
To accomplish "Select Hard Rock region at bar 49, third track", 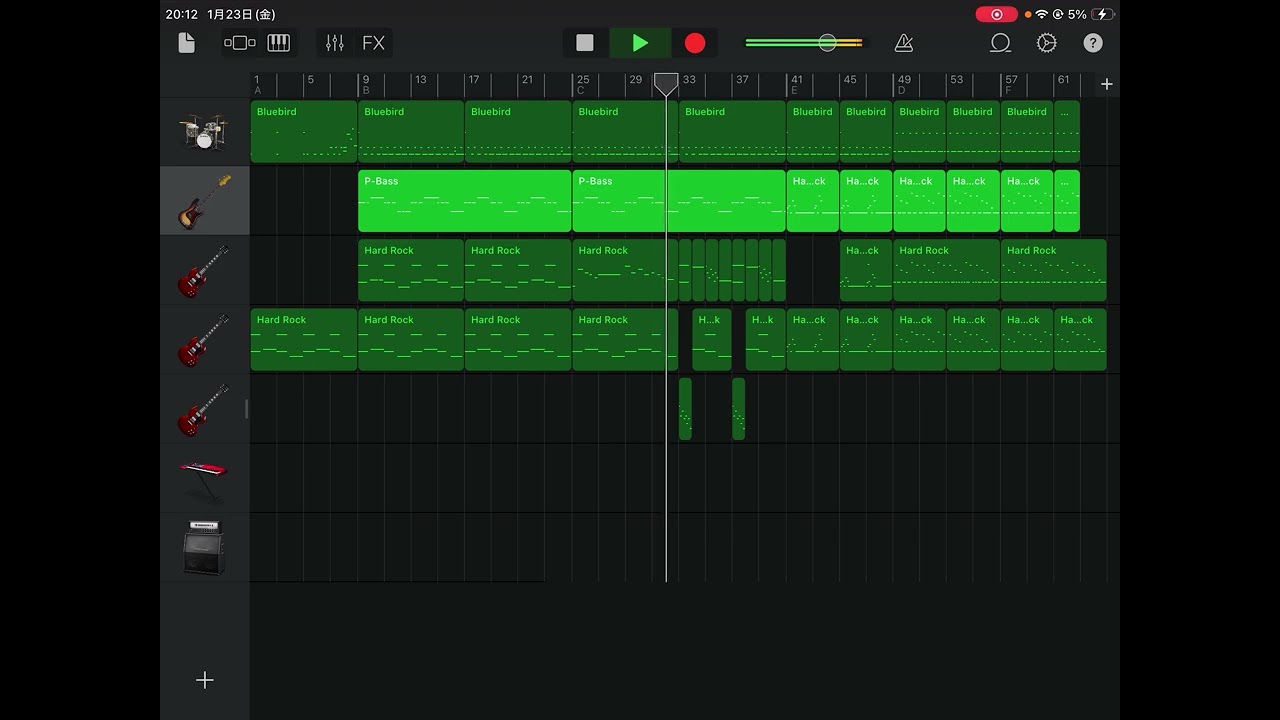I will pyautogui.click(x=946, y=270).
